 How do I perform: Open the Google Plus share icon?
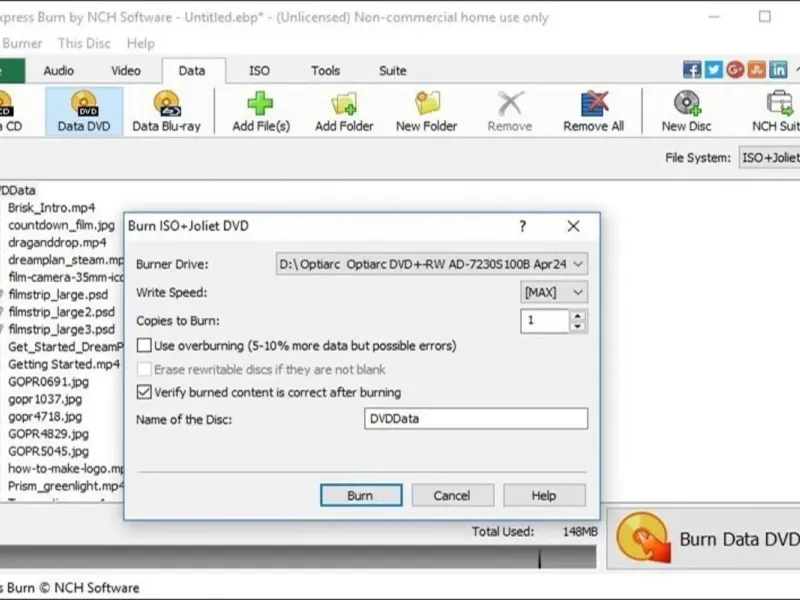735,70
